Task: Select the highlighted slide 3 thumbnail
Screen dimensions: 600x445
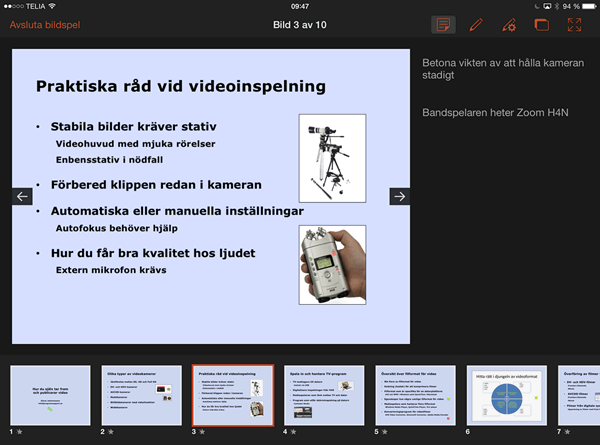Action: click(232, 395)
